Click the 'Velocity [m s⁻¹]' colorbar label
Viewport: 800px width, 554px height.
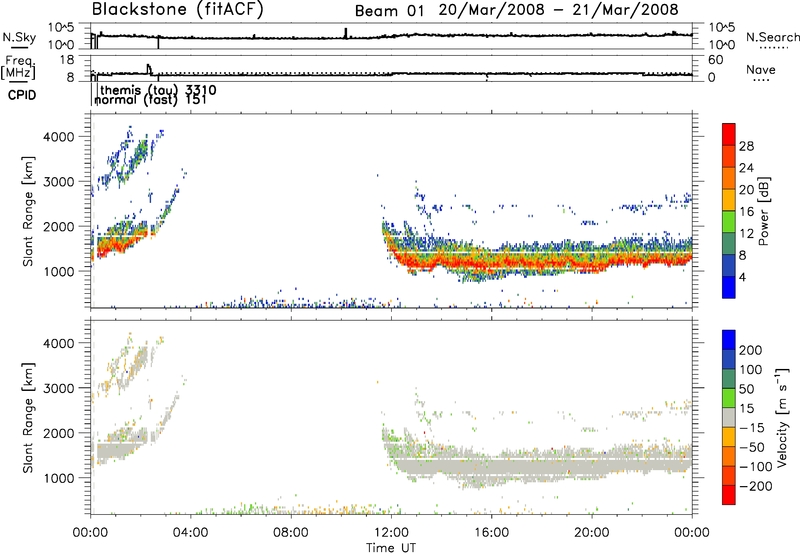tap(782, 417)
